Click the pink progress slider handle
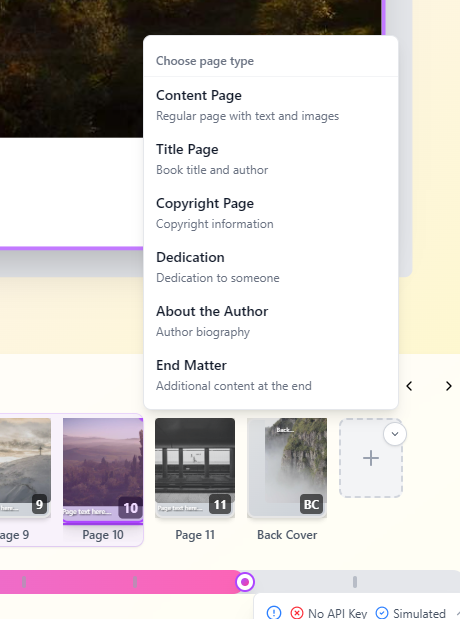 click(245, 582)
